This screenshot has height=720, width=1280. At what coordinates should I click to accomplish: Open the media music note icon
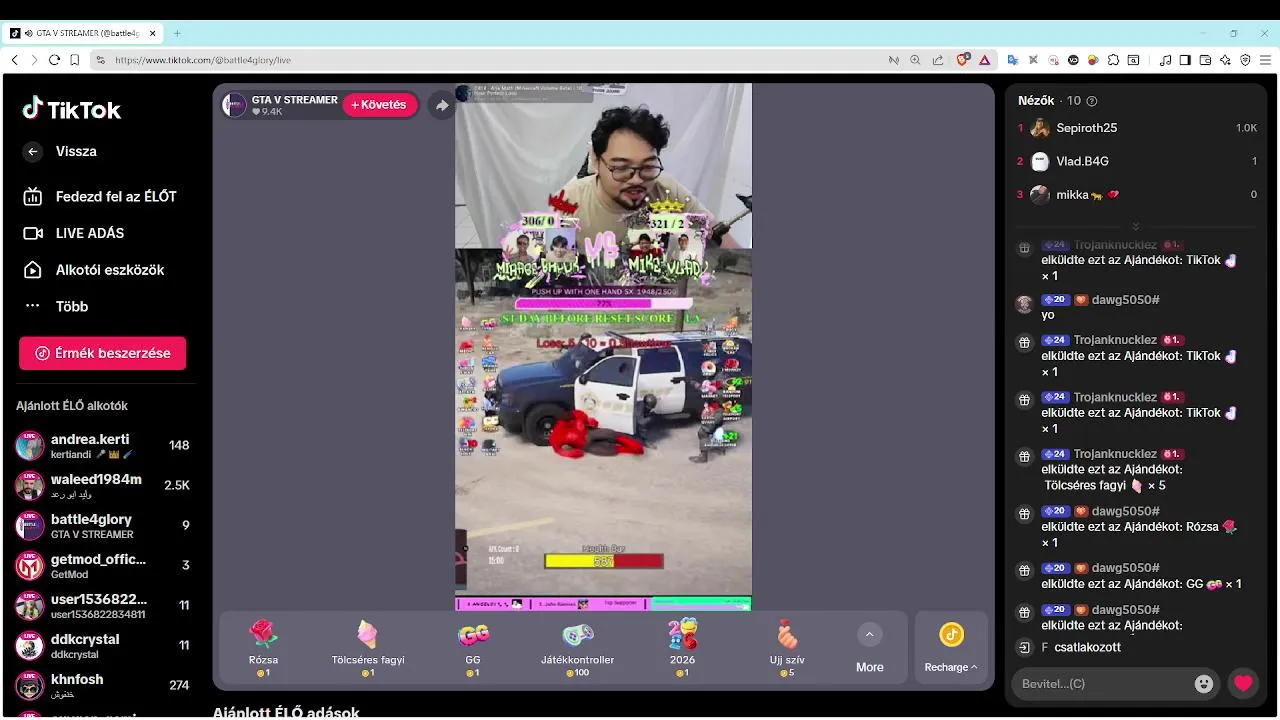point(1165,60)
